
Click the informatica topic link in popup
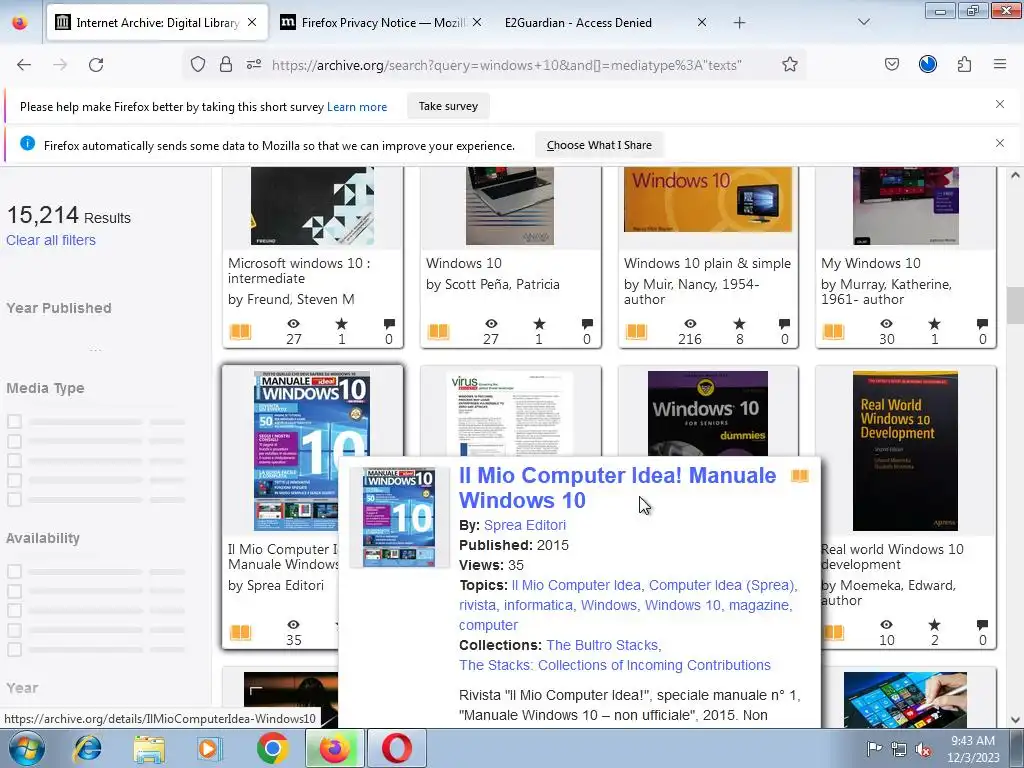click(538, 605)
